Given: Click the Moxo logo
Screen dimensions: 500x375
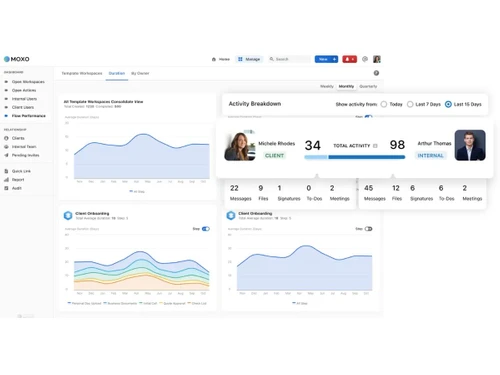Looking at the screenshot, I should 17,59.
